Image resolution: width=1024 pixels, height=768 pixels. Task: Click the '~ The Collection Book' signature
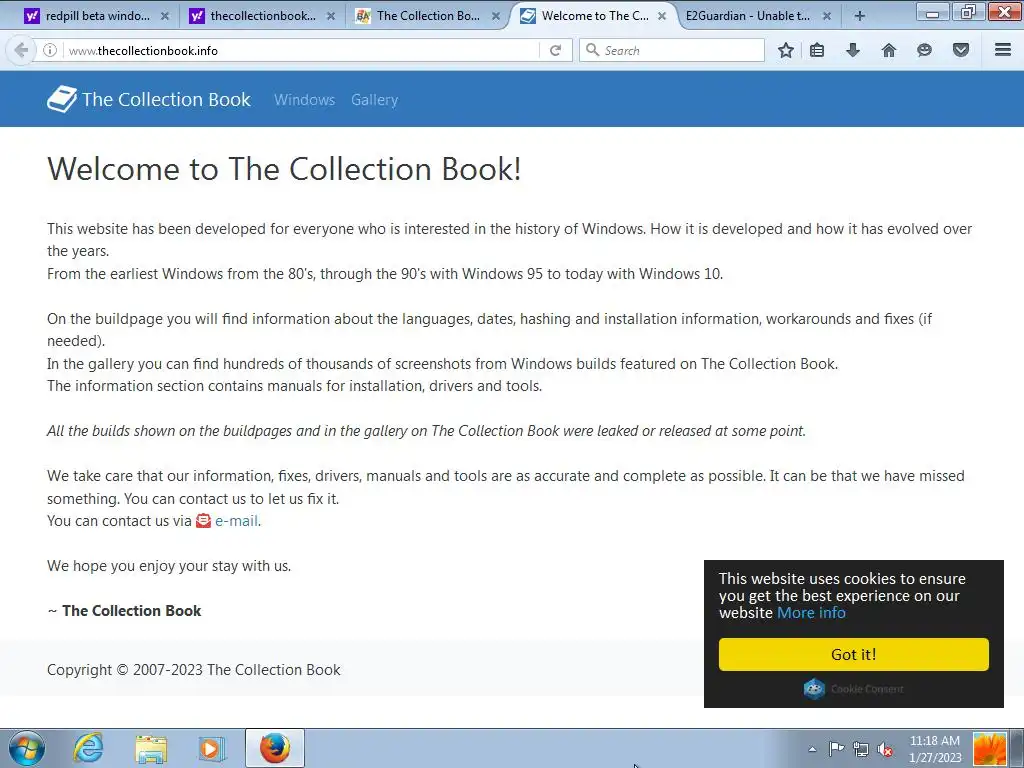click(124, 611)
